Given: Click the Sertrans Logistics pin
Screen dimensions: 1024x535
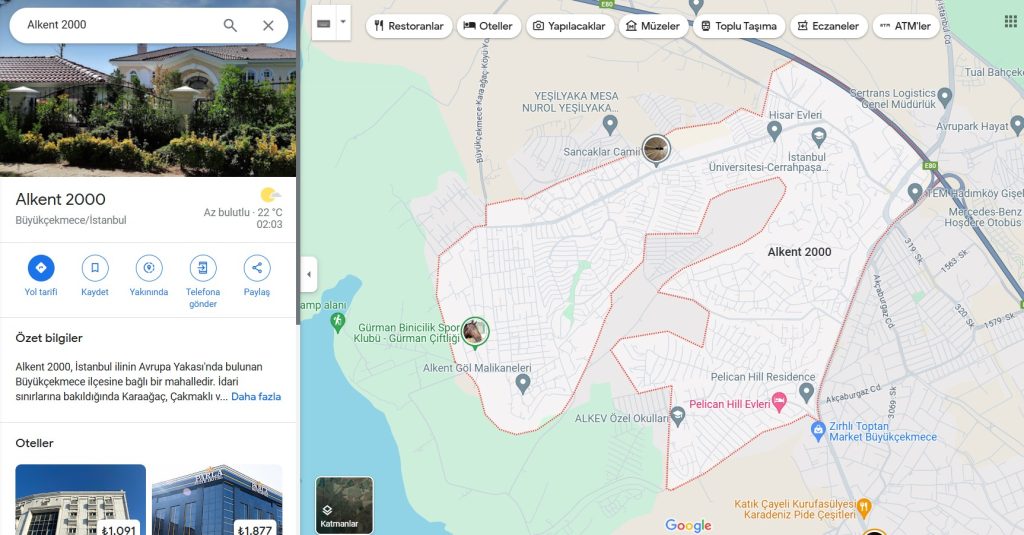Looking at the screenshot, I should [x=944, y=98].
